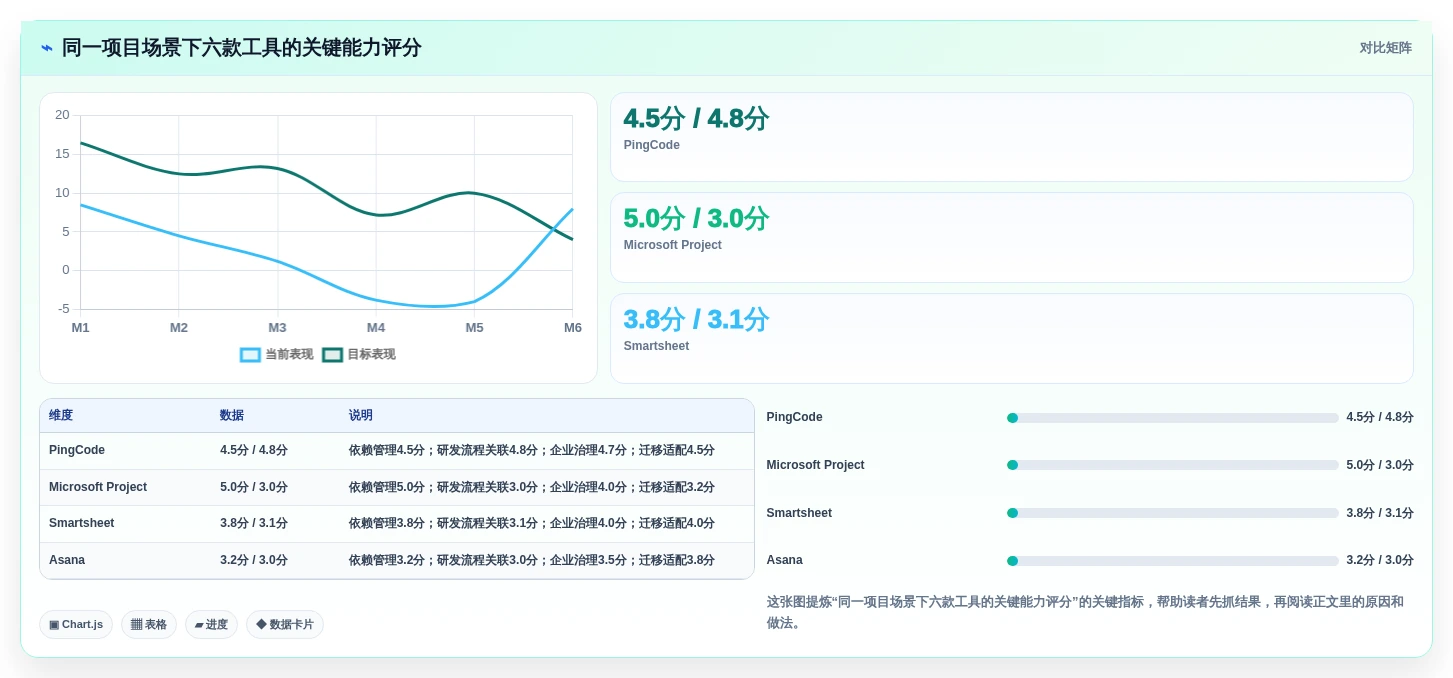Click the Microsoft Project progress bar

[1172, 465]
